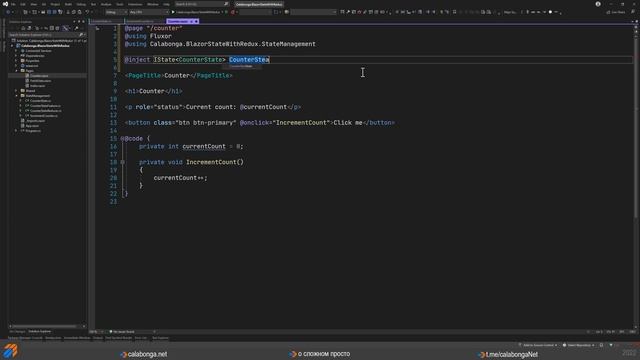Close the active Counter.razor tab
The image size is (640, 360).
tap(196, 21)
